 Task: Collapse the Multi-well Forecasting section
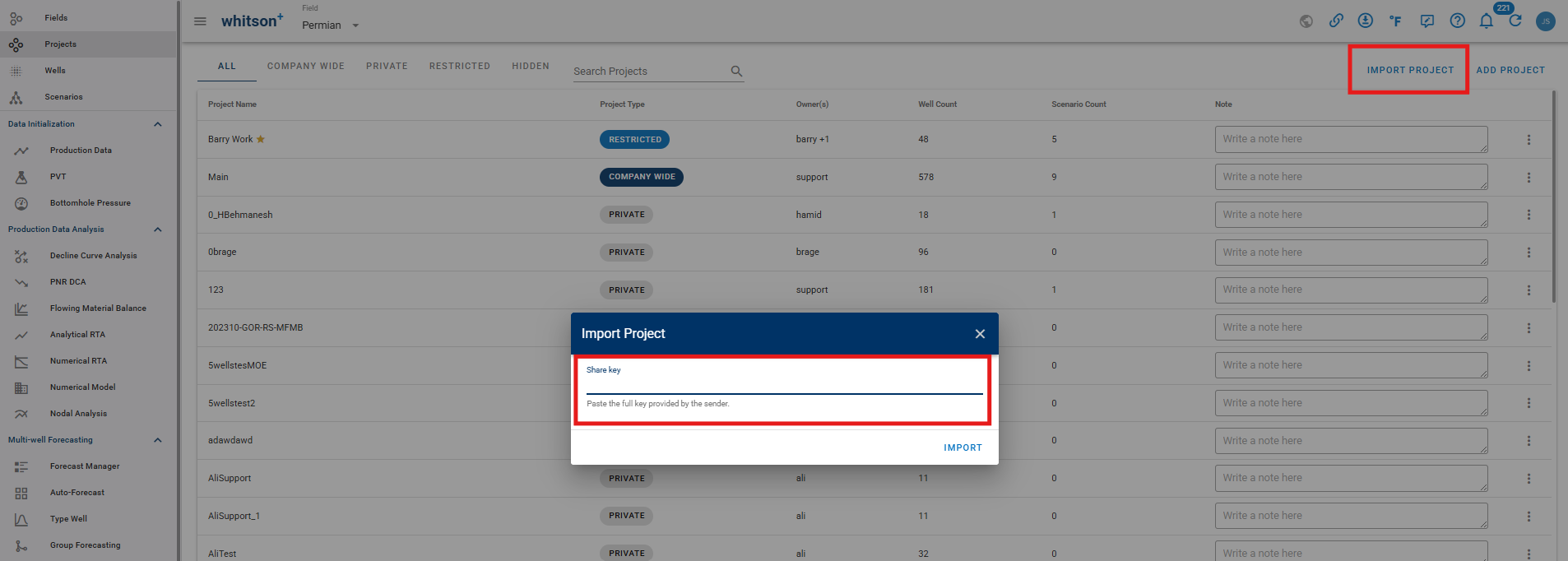158,440
